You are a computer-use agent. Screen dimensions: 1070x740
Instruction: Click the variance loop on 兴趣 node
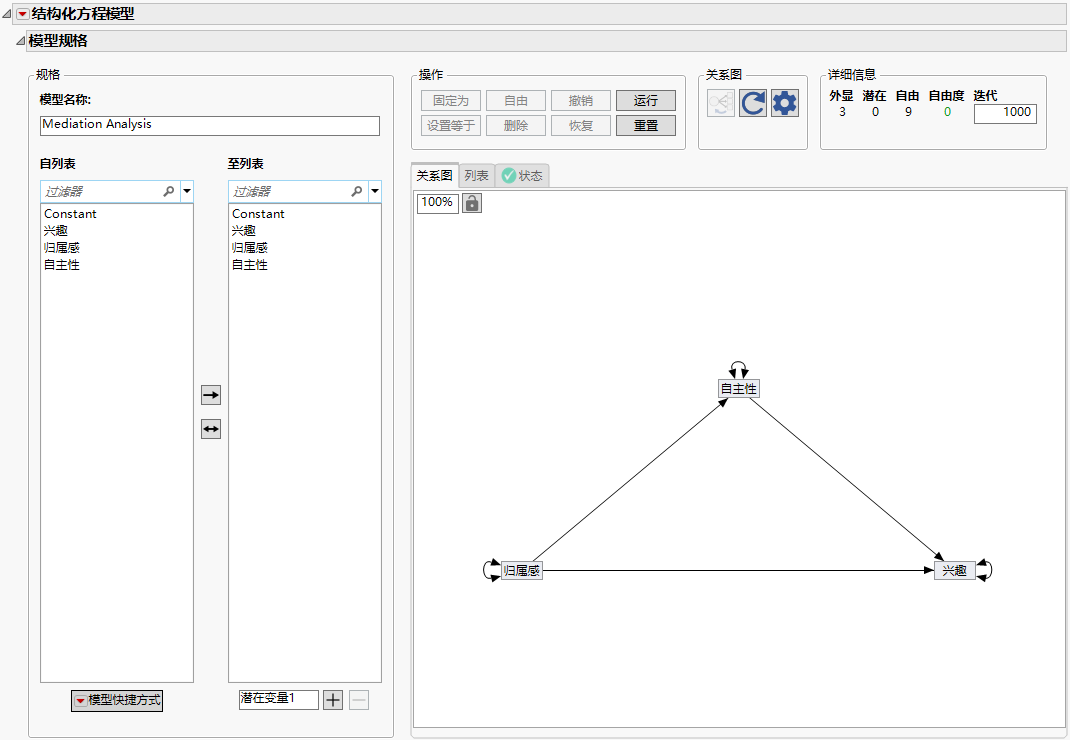984,570
